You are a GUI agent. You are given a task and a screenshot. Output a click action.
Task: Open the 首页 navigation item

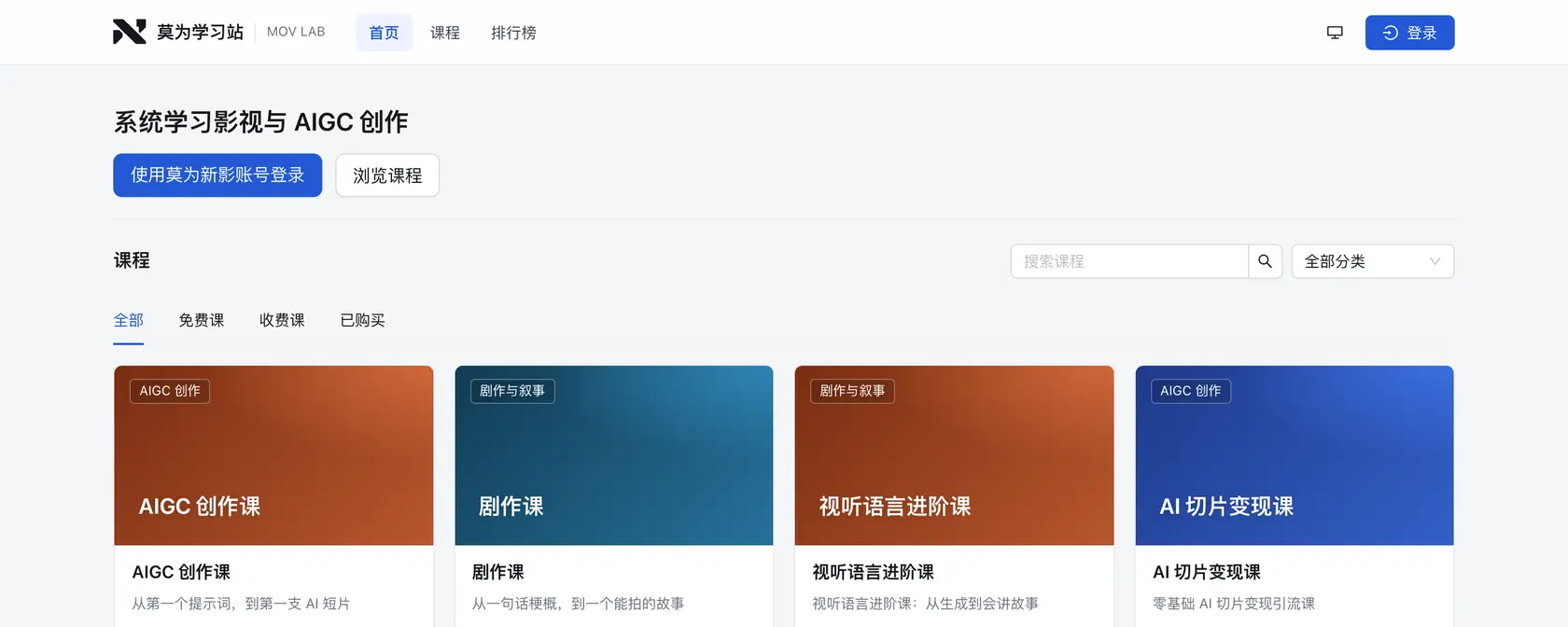point(384,33)
